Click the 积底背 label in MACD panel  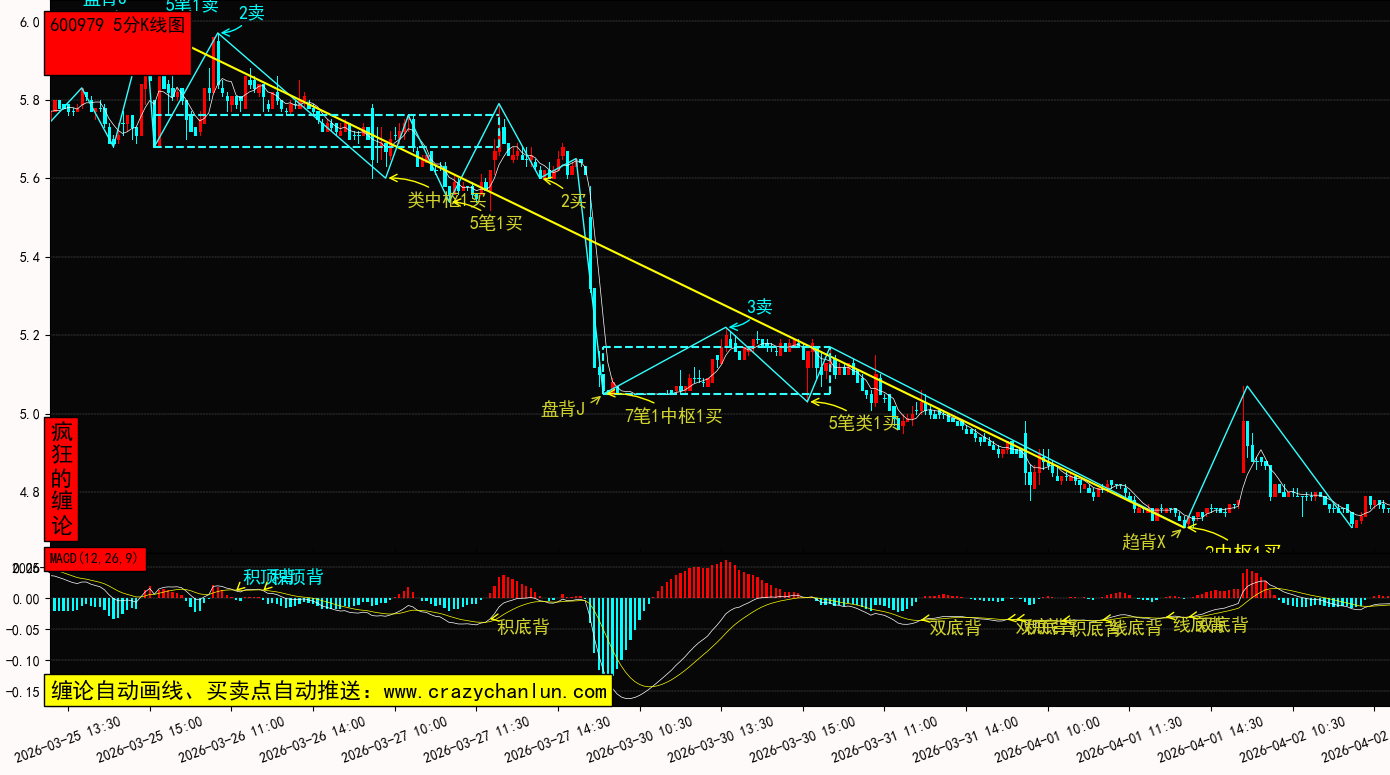pyautogui.click(x=523, y=627)
